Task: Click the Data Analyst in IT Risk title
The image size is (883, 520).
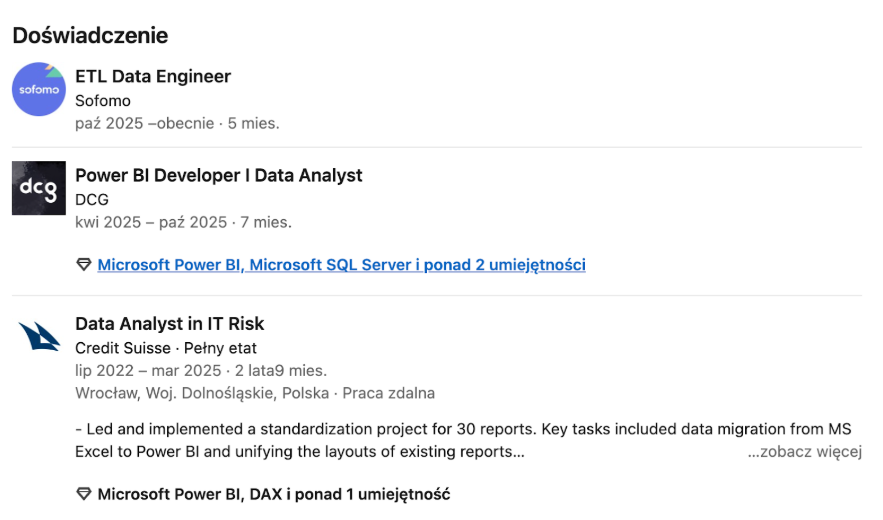Action: [170, 324]
